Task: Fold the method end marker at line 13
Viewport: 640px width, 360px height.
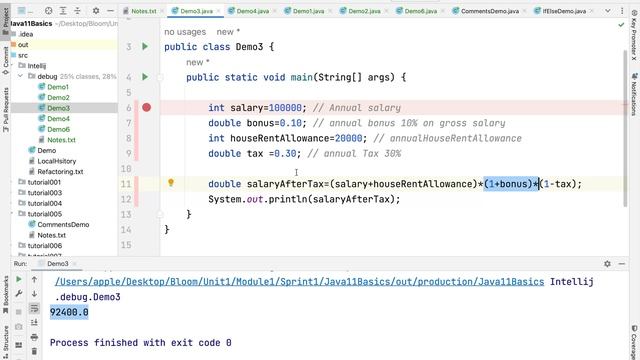Action: (x=160, y=214)
